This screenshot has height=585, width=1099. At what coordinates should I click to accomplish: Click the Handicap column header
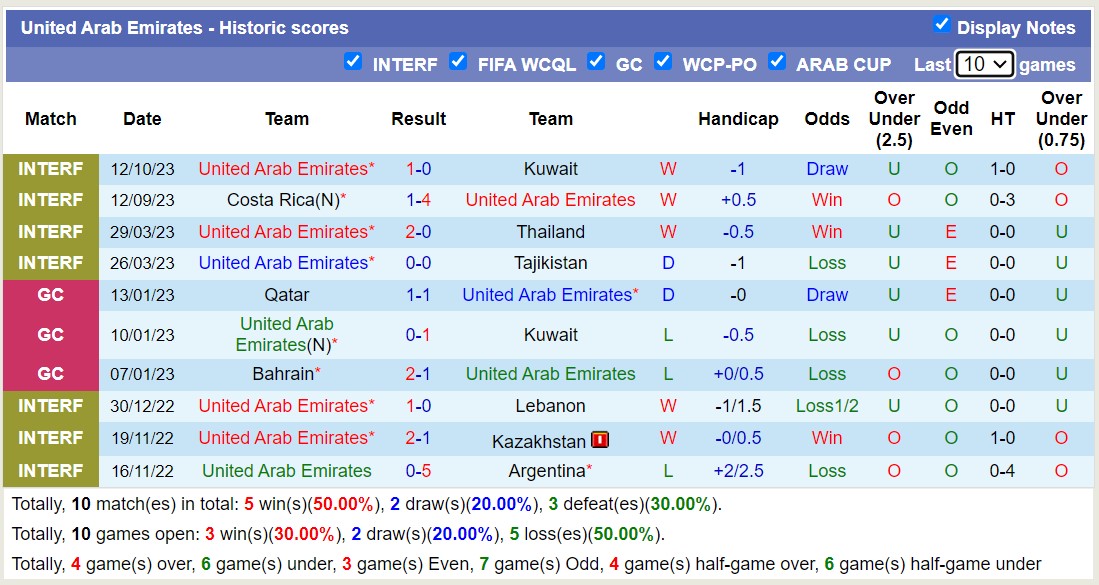[738, 119]
